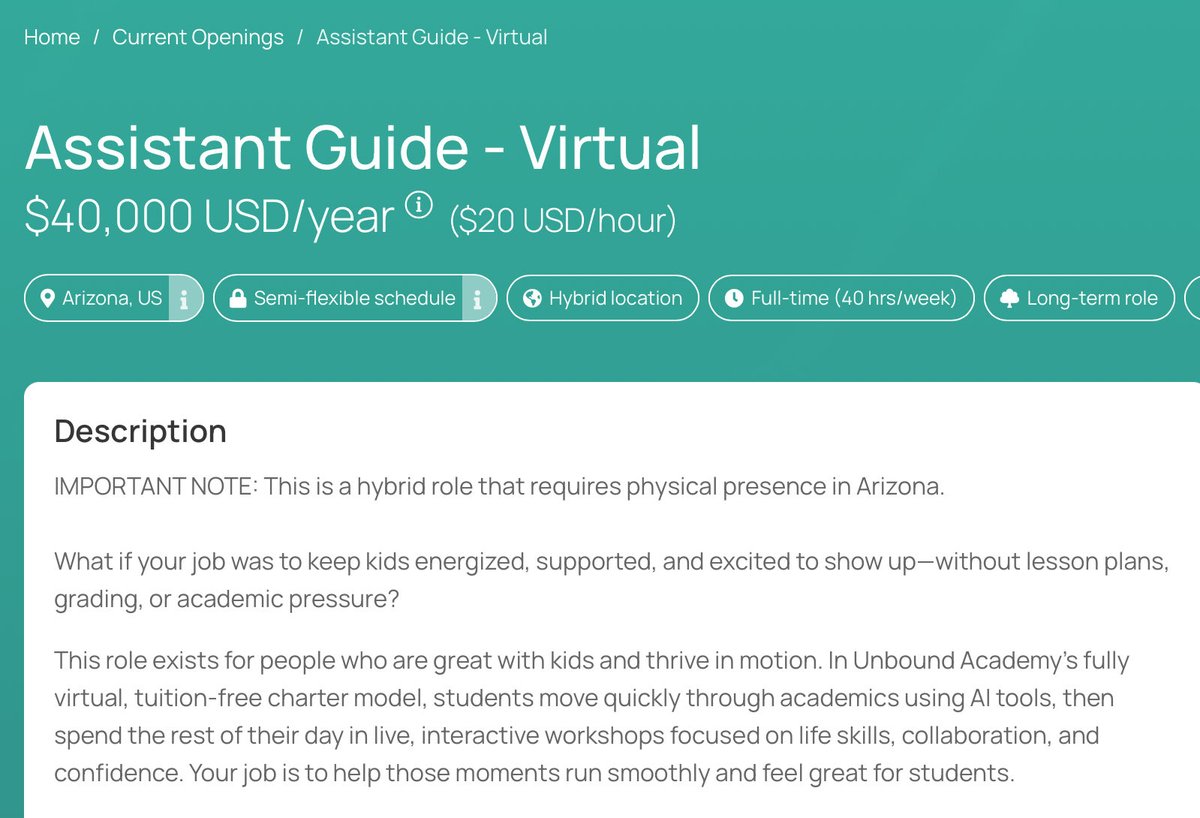Select the Arizona, US tag

113,298
